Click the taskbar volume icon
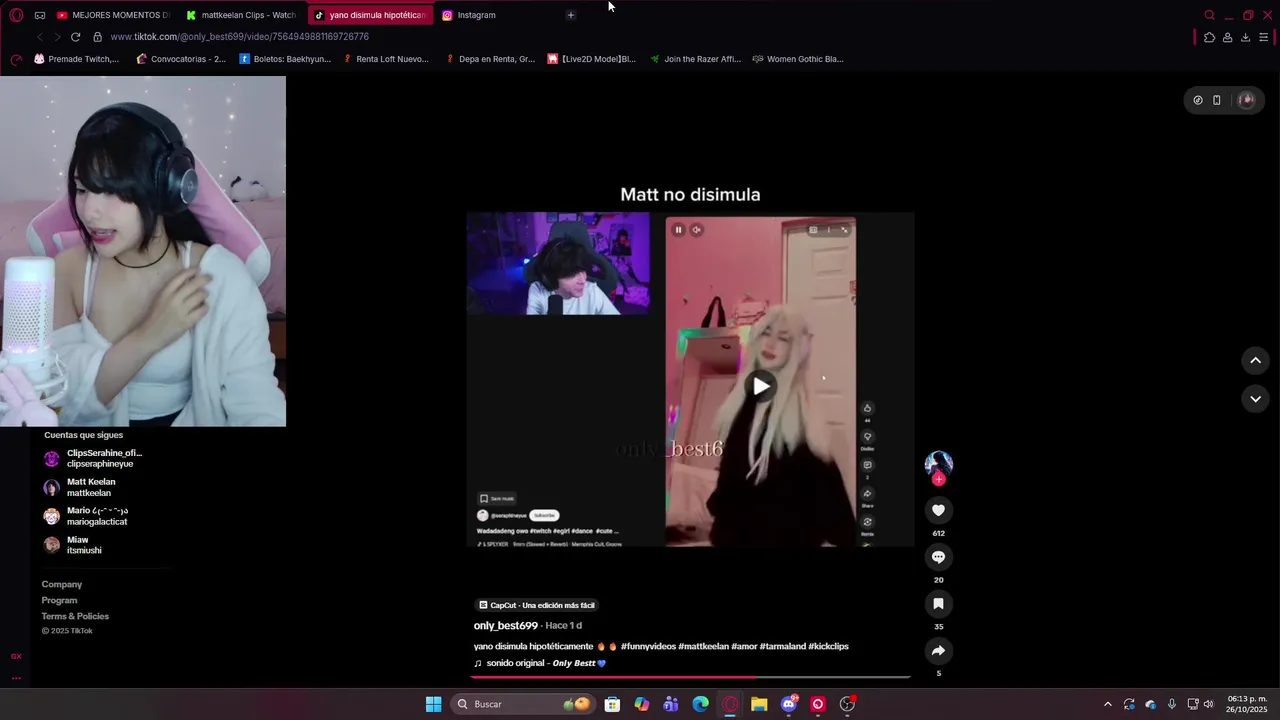The image size is (1280, 720). pos(1209,704)
